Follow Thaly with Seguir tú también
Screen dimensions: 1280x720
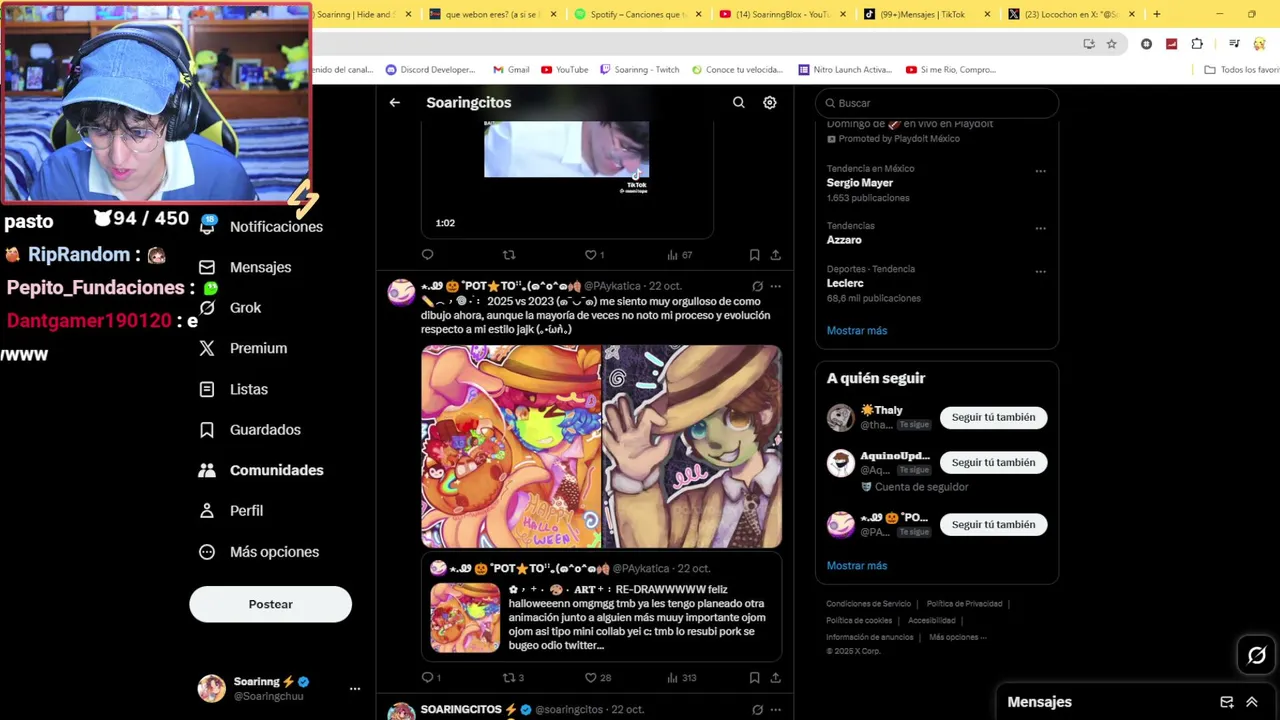tap(993, 417)
